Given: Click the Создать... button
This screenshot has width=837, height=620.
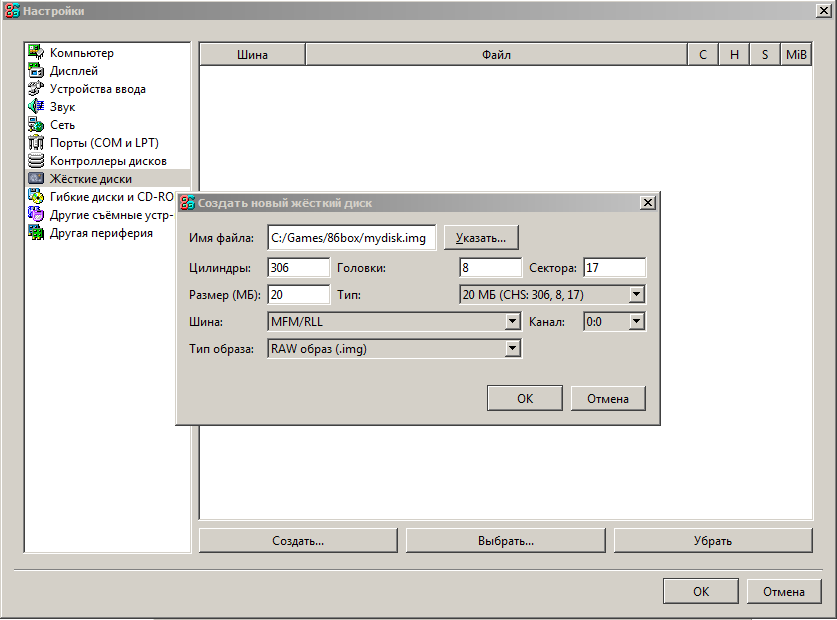Looking at the screenshot, I should click(x=298, y=540).
